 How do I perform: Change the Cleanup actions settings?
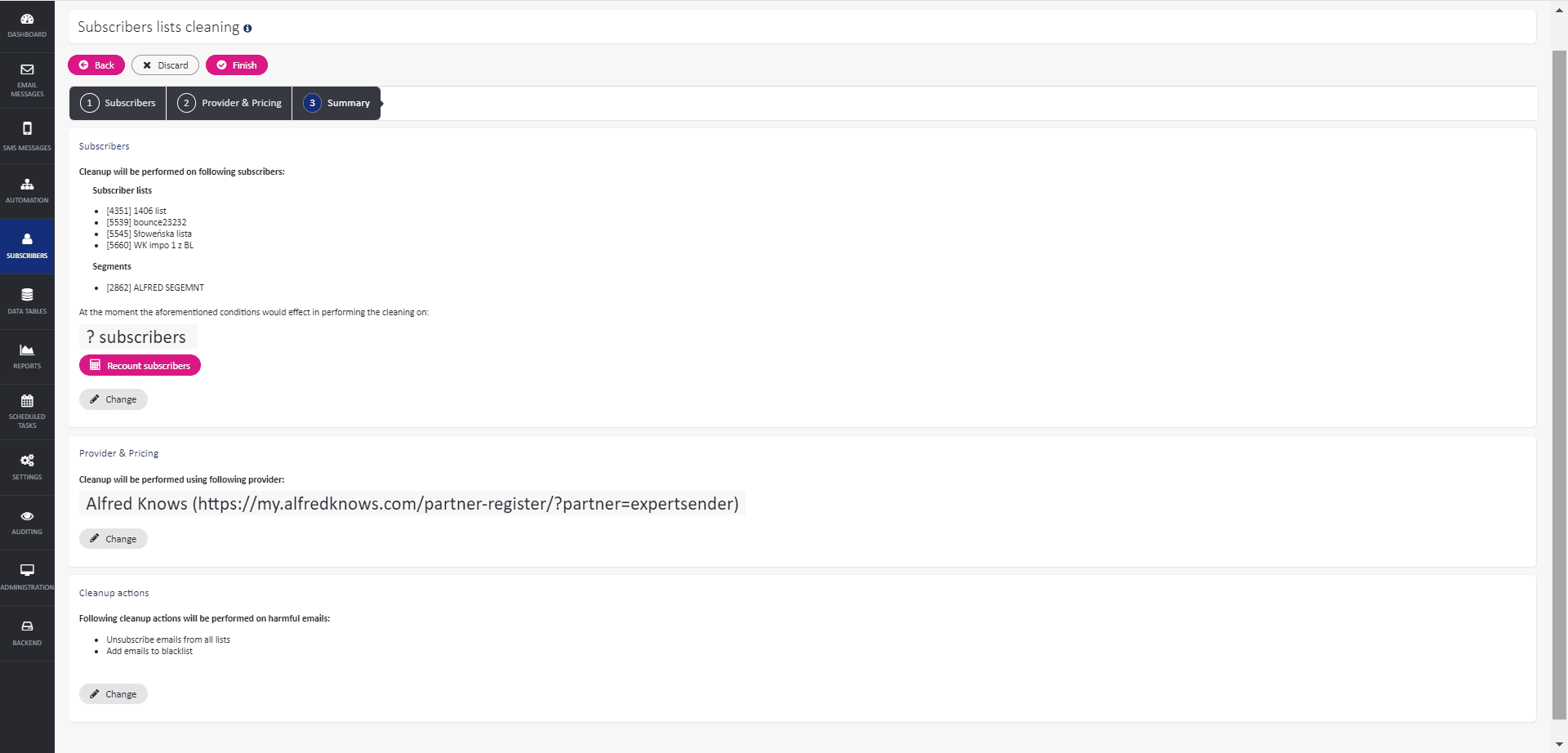pyautogui.click(x=114, y=694)
